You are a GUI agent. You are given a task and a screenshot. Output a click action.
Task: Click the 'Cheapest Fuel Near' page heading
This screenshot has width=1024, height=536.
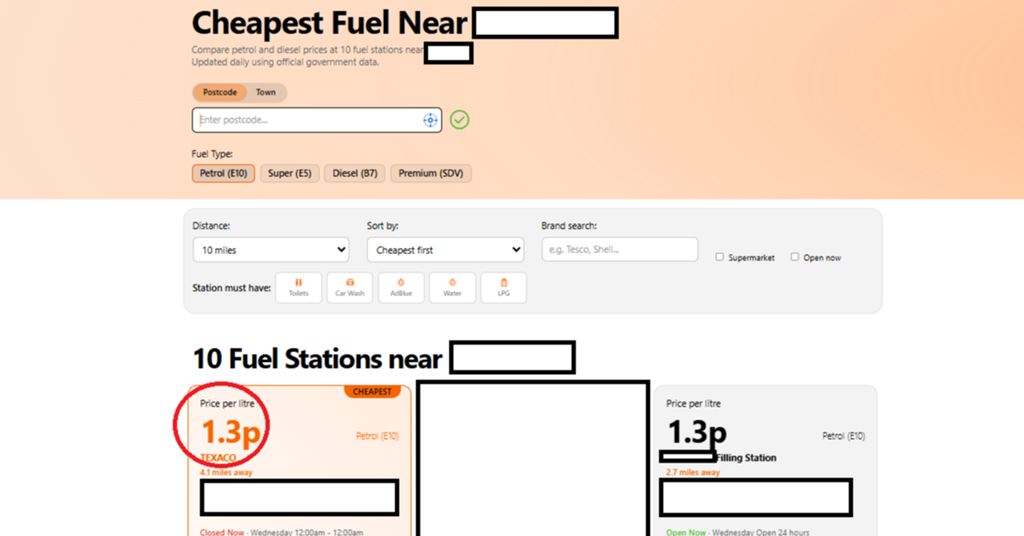(x=329, y=24)
